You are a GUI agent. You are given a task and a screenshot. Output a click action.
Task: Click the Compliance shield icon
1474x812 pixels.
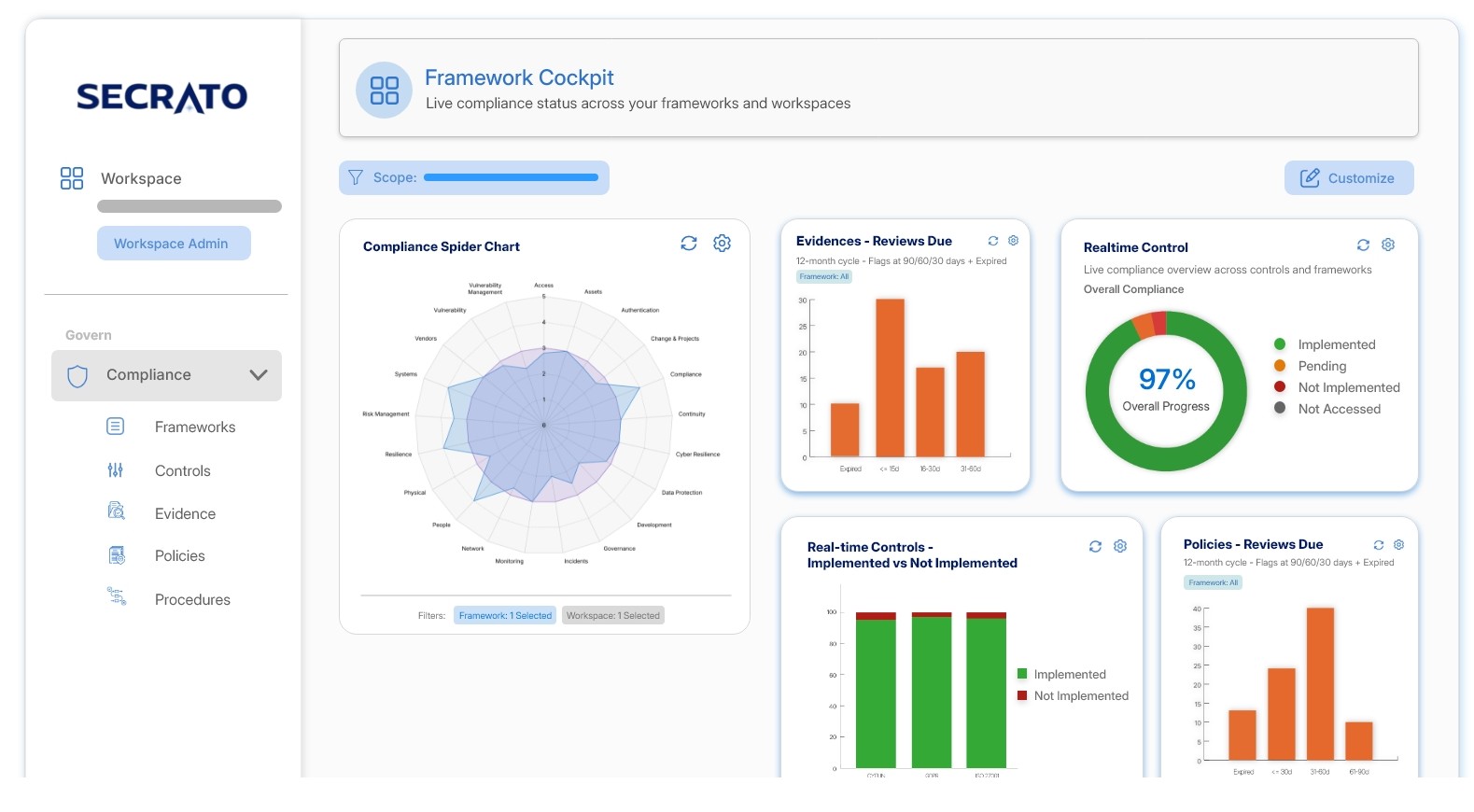(x=77, y=376)
